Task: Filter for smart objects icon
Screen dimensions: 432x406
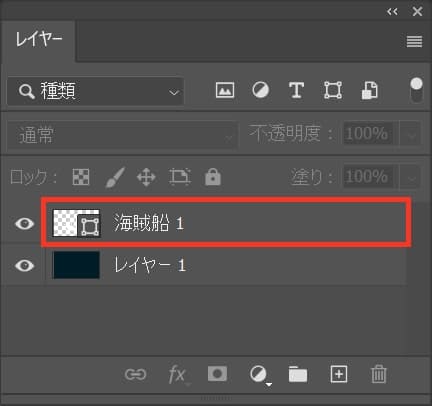Action: click(370, 90)
